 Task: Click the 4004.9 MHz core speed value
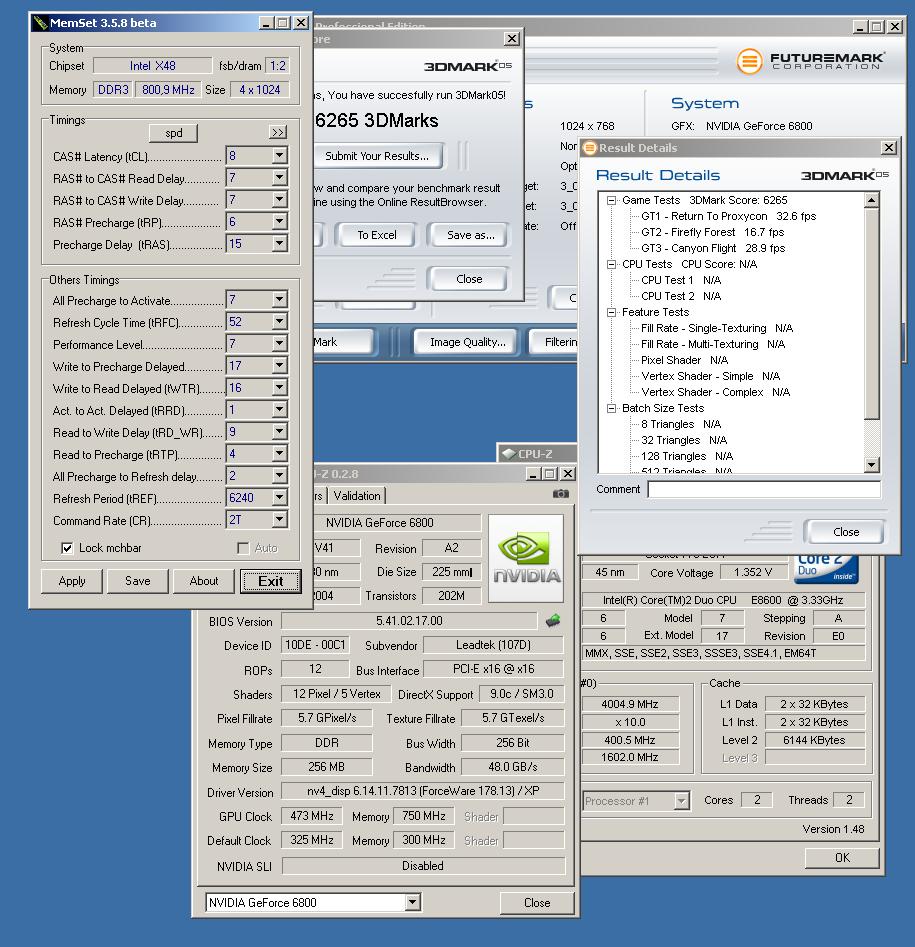click(629, 704)
